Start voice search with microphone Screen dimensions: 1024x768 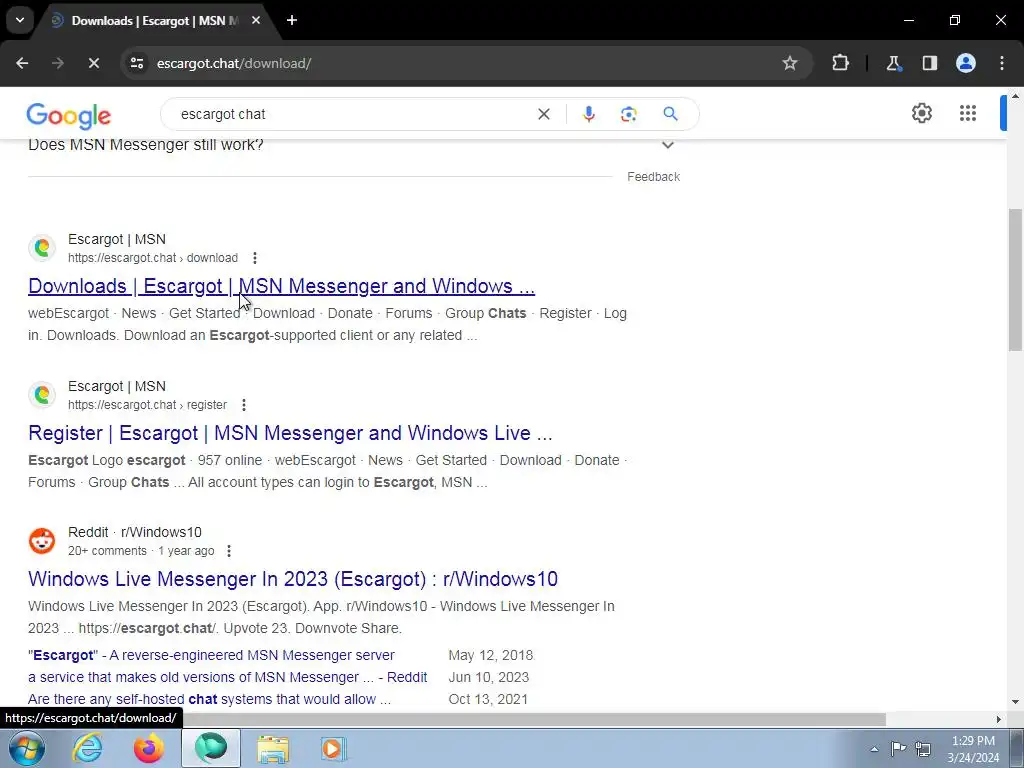(x=588, y=114)
